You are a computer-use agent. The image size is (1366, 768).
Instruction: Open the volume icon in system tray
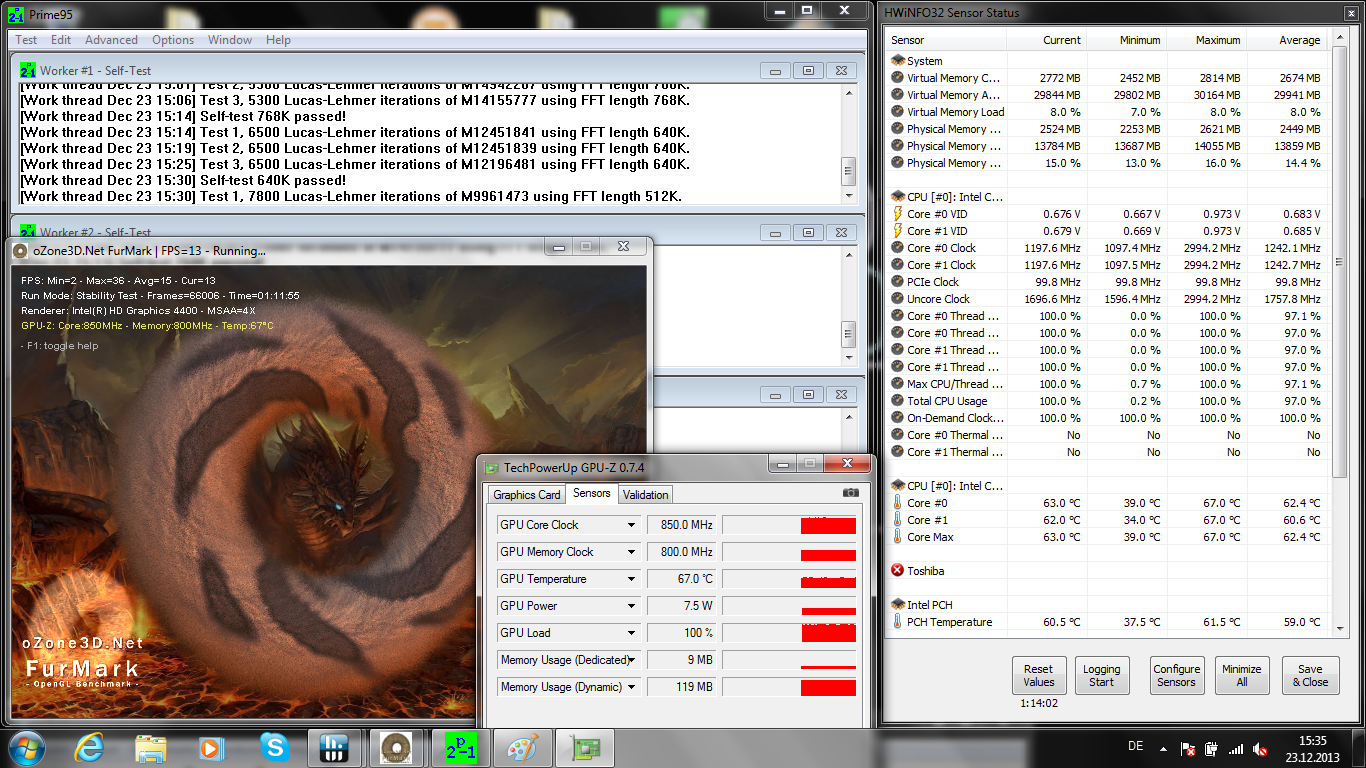1260,749
